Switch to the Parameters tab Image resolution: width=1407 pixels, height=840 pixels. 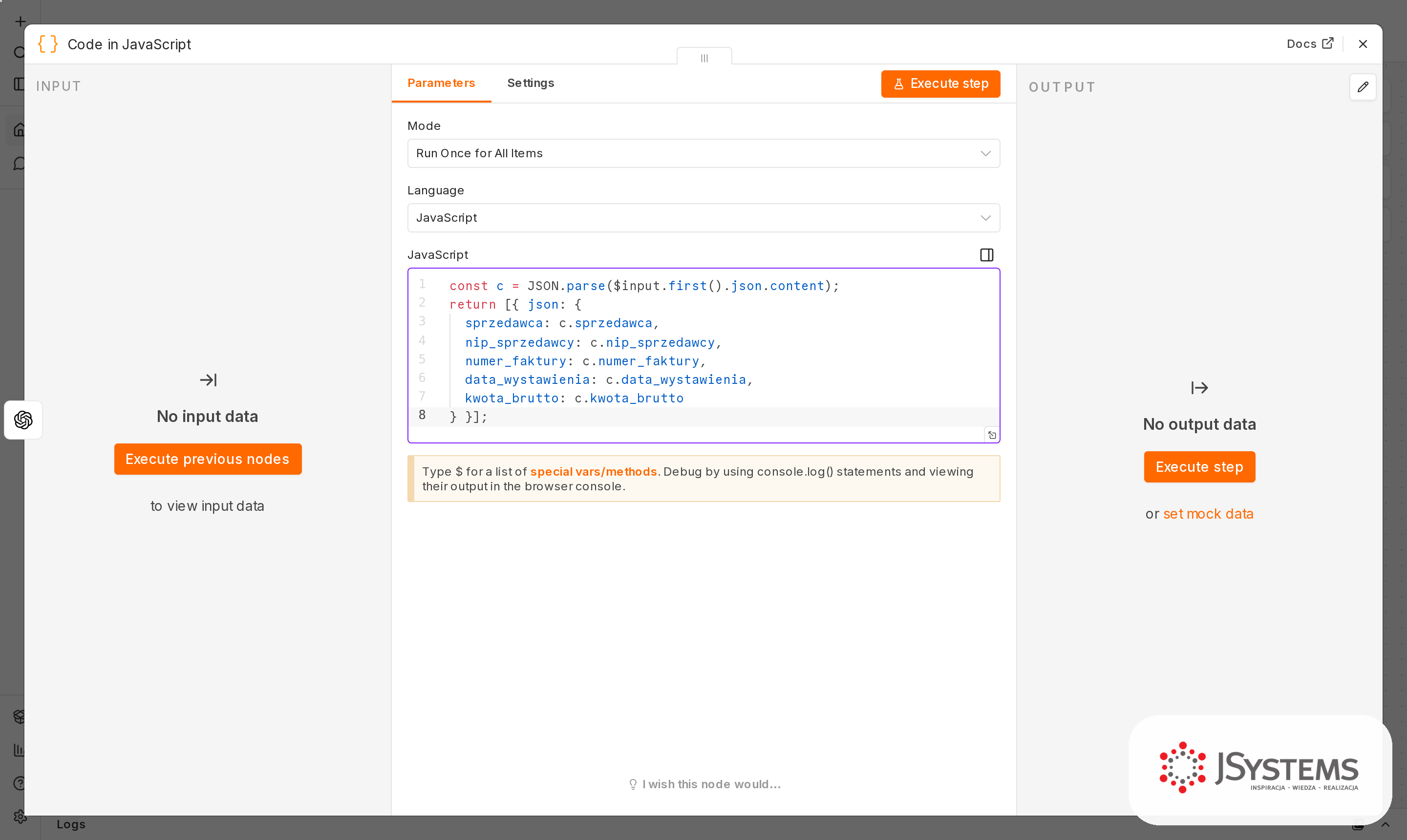pyautogui.click(x=441, y=83)
